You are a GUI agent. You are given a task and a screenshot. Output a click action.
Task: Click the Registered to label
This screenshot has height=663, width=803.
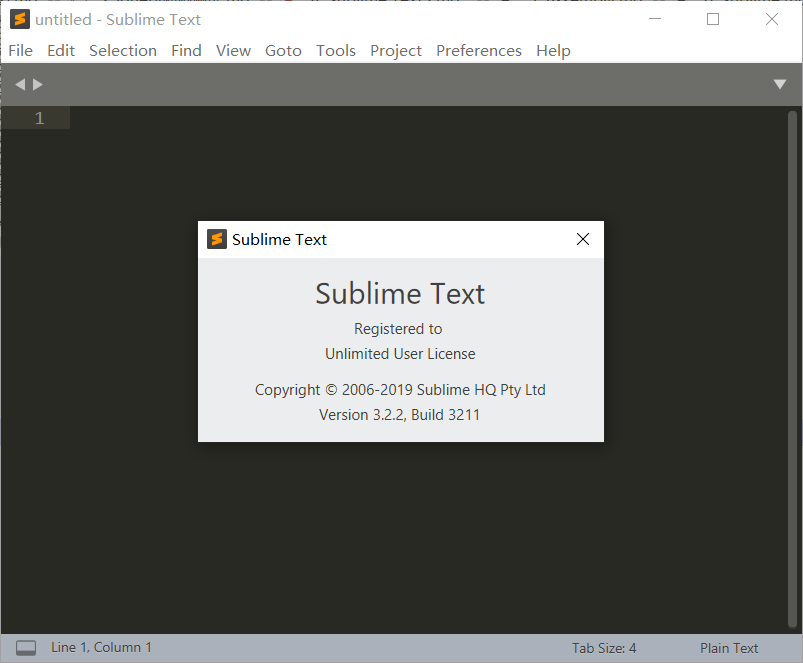[x=398, y=329]
